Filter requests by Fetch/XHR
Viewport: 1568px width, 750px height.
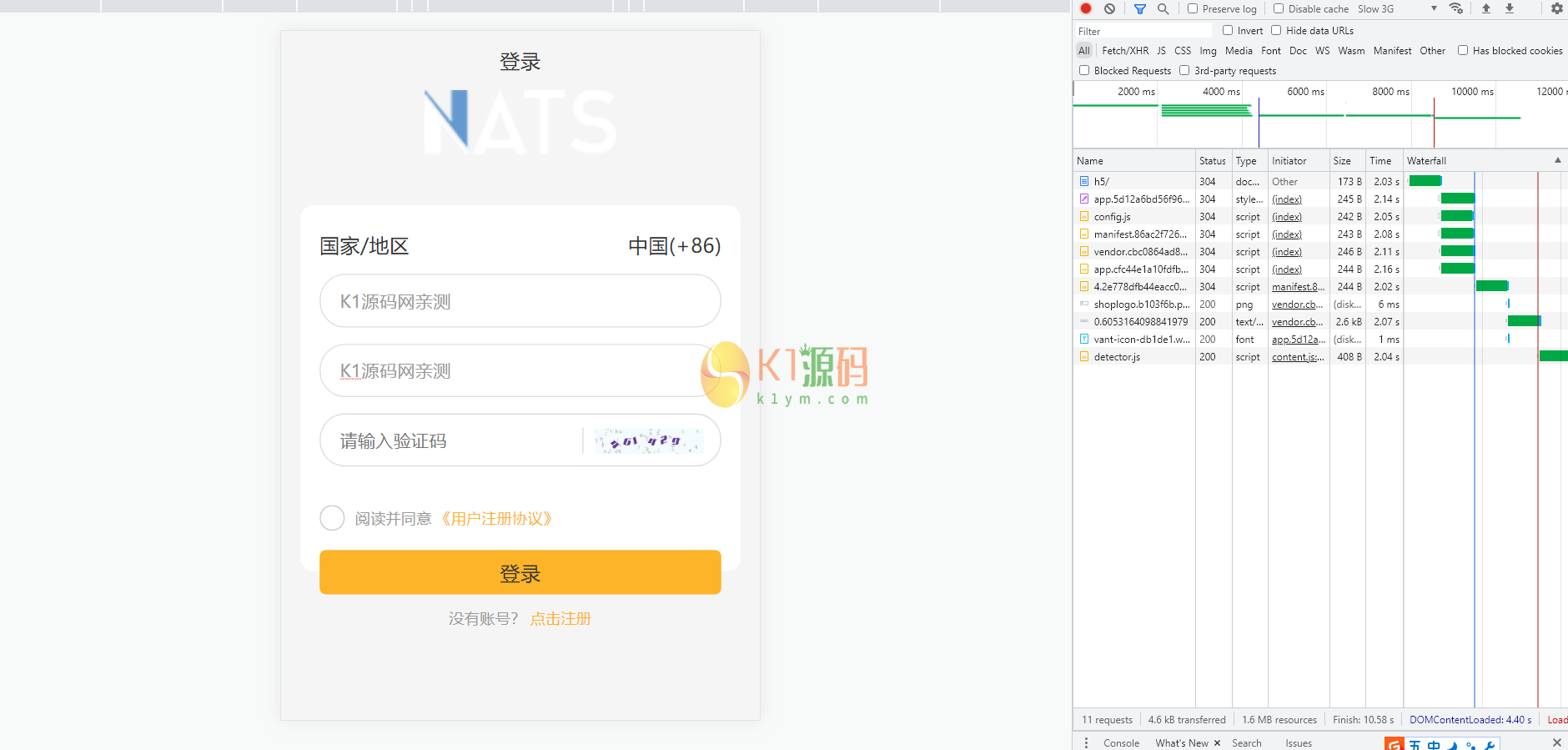click(1125, 51)
